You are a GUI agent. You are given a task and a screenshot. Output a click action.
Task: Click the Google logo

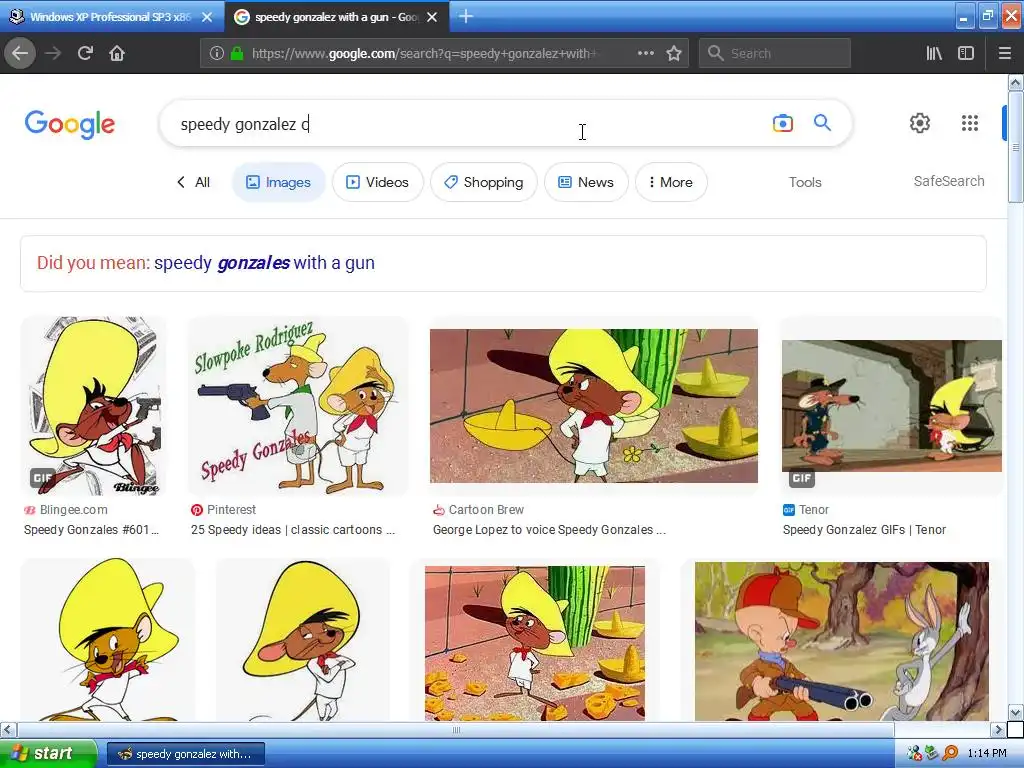tap(70, 124)
